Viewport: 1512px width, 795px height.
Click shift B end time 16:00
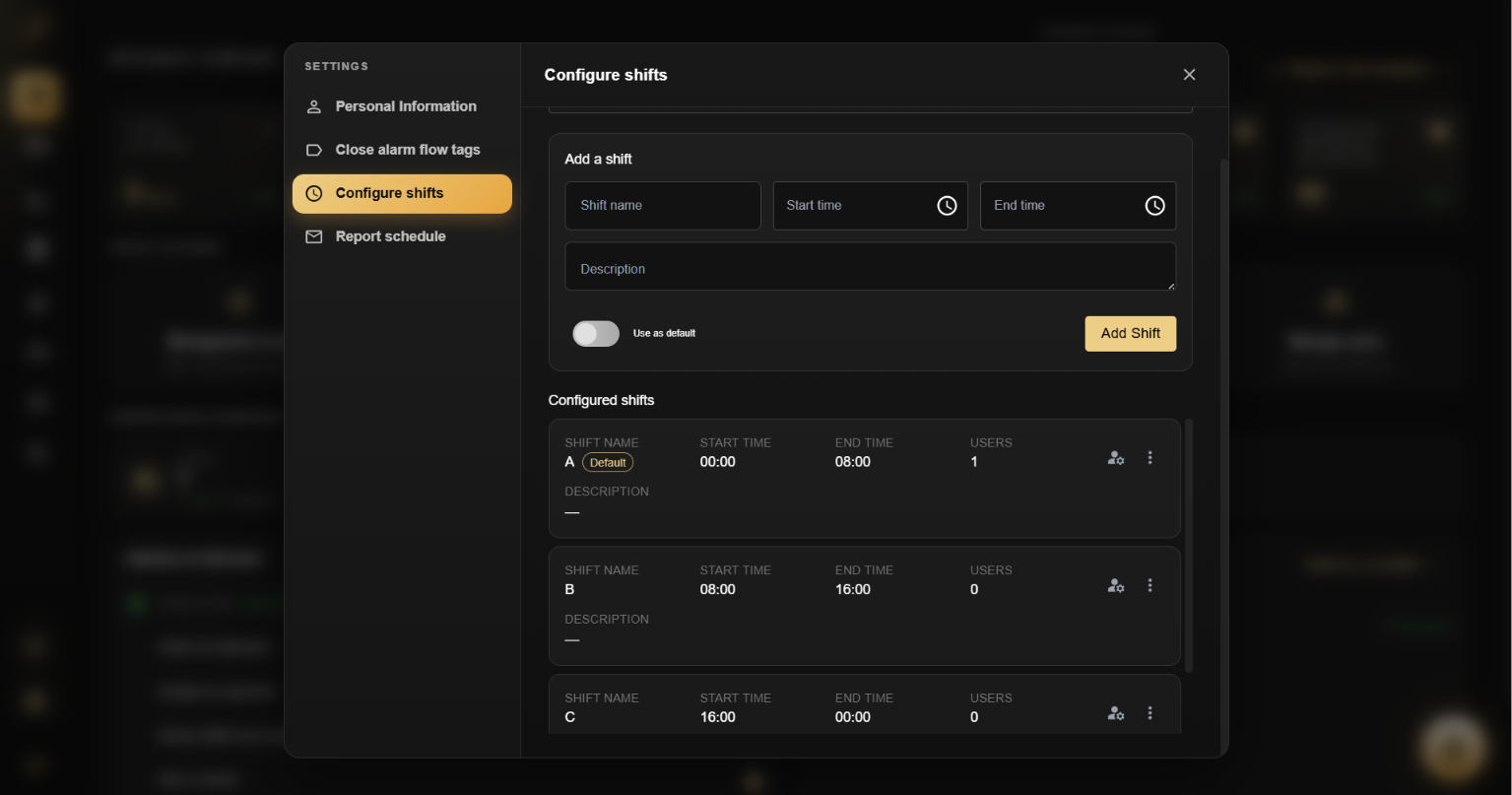[x=853, y=589]
